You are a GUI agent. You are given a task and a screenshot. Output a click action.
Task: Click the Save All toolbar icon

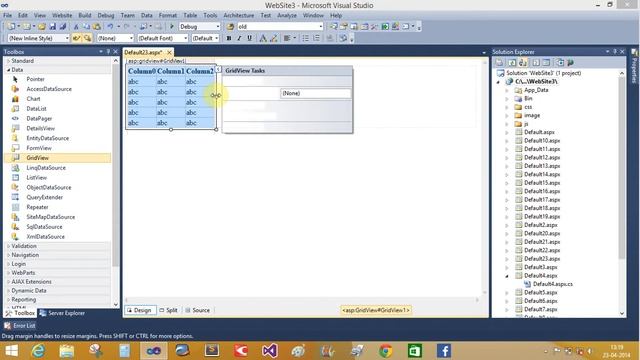click(x=62, y=27)
